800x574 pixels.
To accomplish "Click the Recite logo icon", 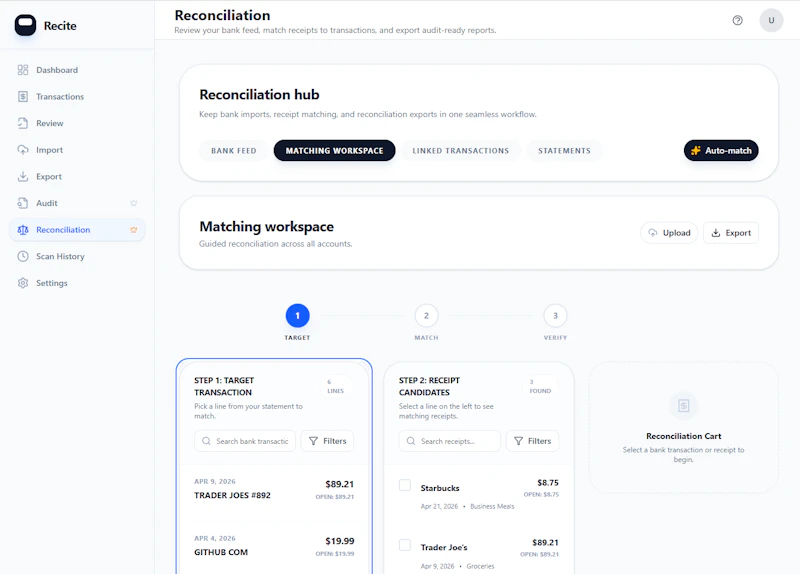I will (25, 25).
